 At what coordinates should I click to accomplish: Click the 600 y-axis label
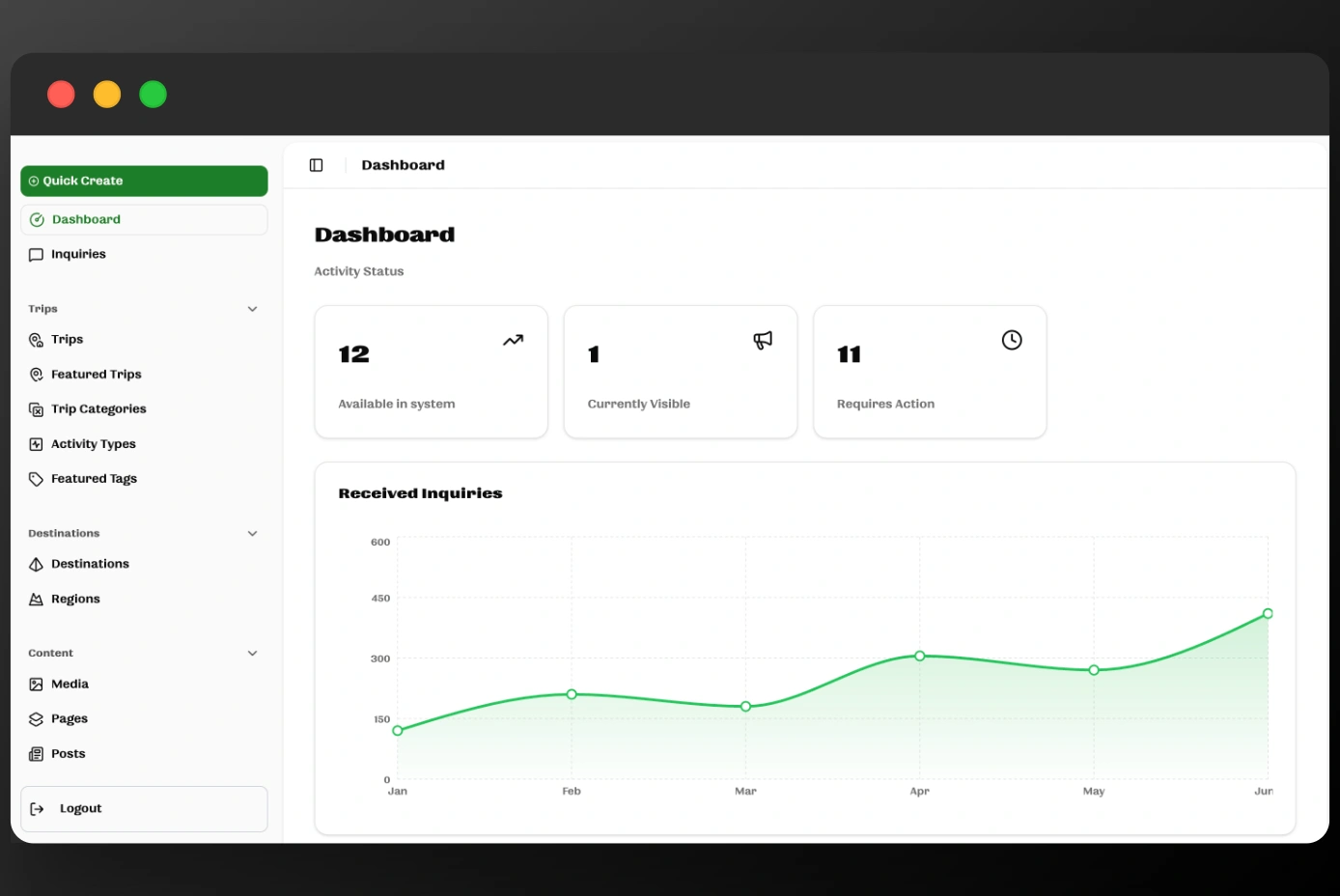380,542
